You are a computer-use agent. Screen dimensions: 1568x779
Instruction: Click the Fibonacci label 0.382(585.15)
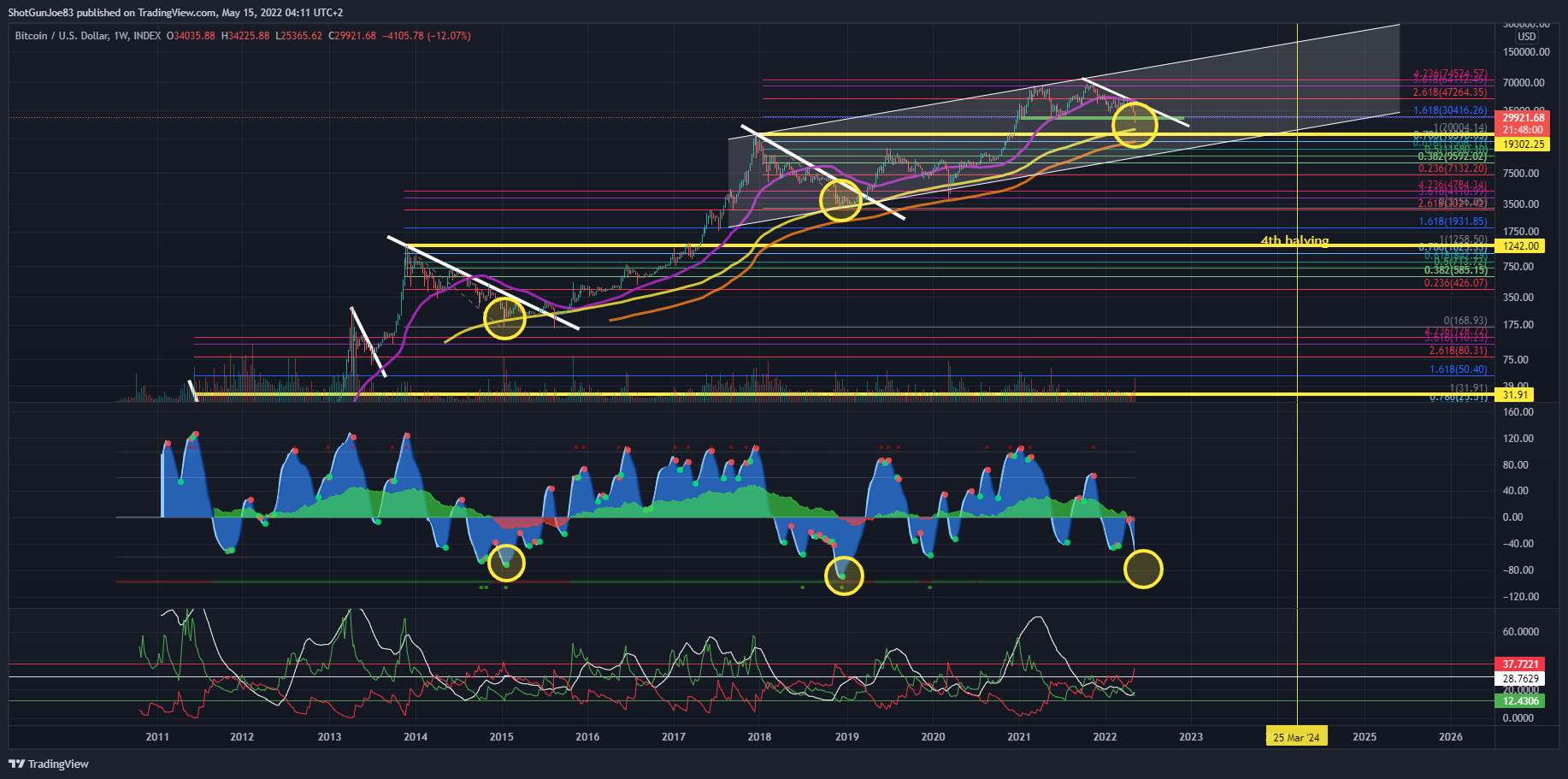coord(1456,270)
